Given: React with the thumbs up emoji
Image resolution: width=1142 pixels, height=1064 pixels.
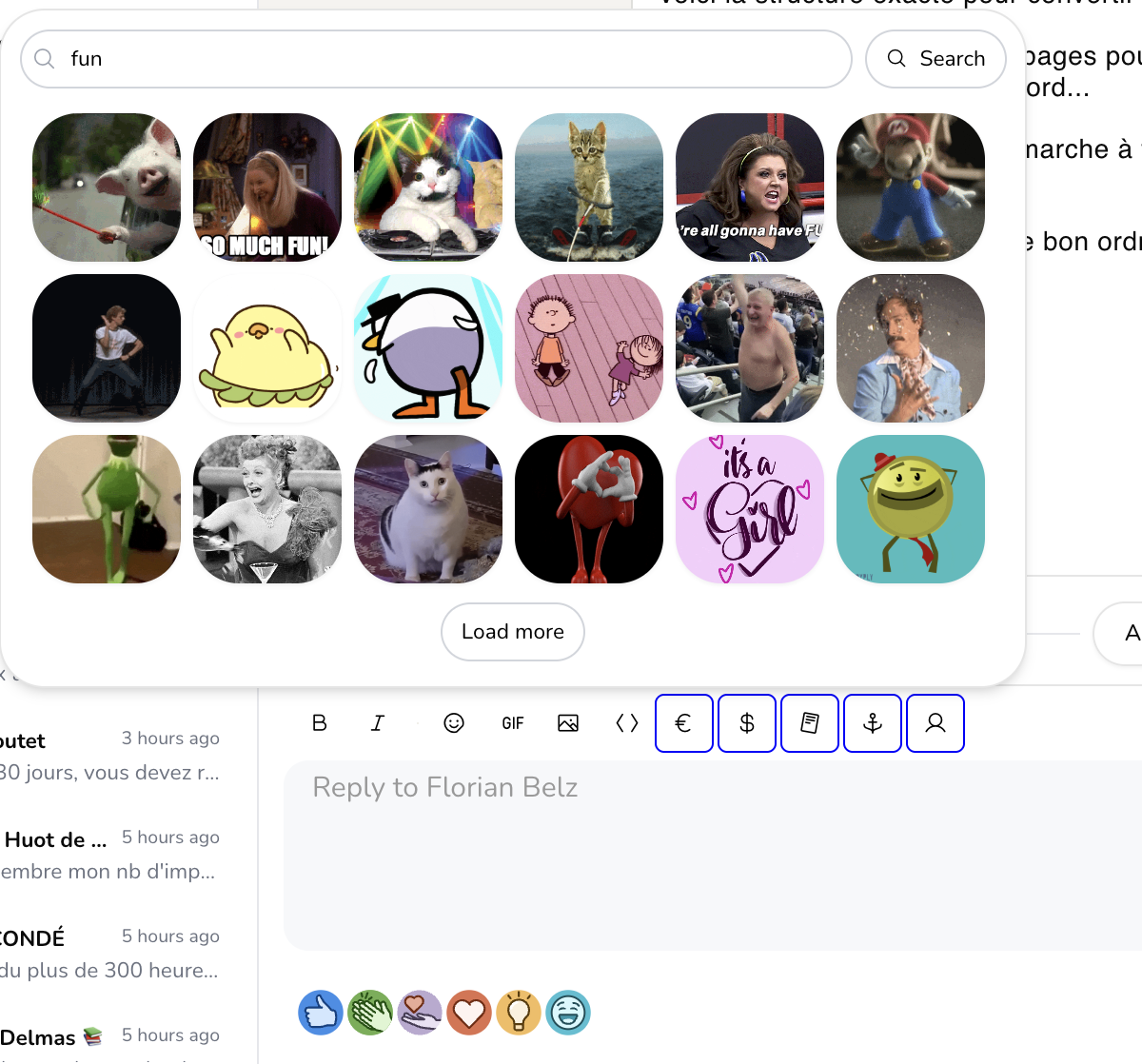Looking at the screenshot, I should 321,1013.
